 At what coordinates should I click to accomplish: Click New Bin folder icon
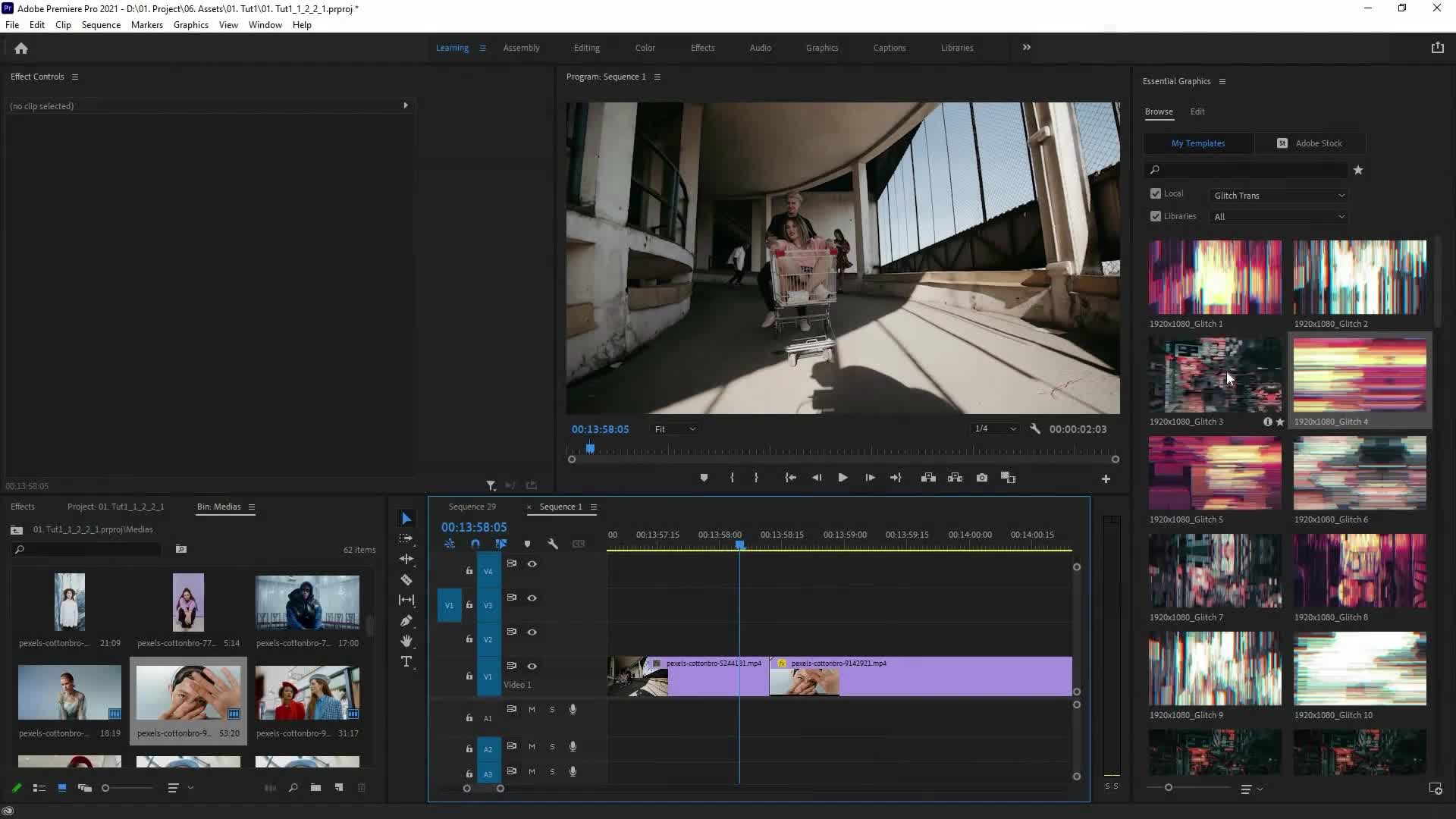point(315,788)
